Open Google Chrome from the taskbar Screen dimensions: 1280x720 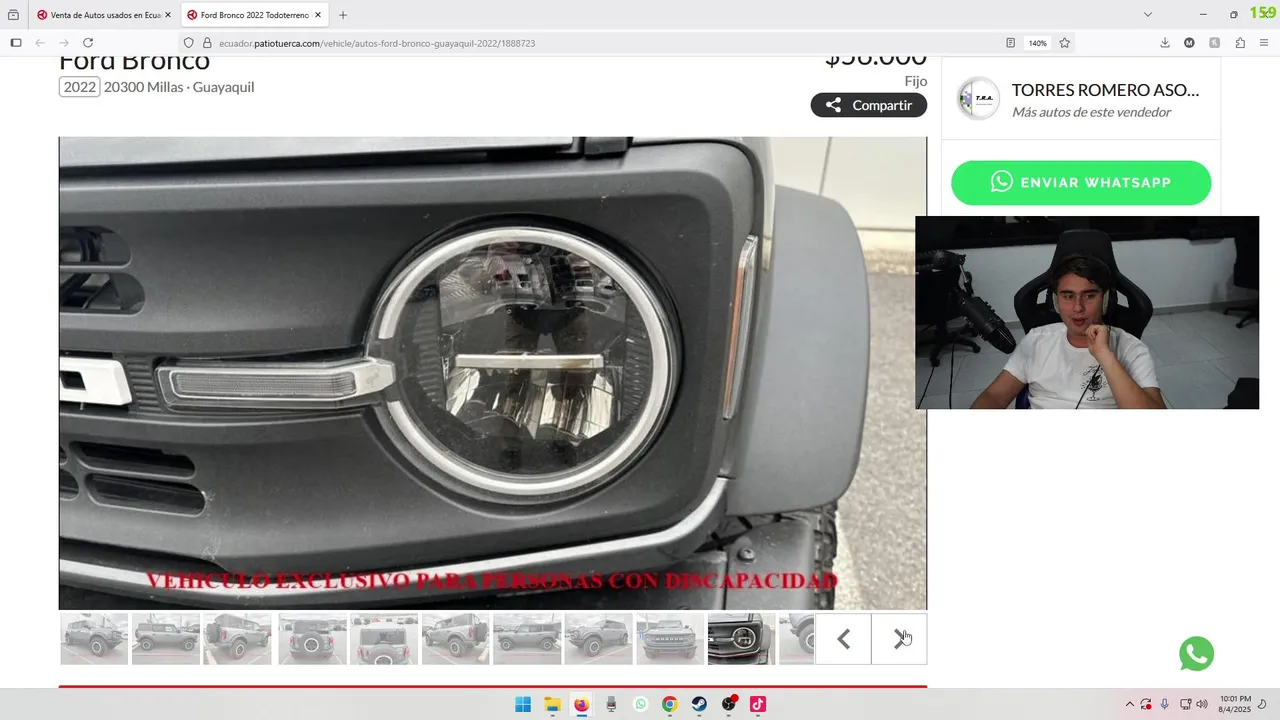coord(669,704)
